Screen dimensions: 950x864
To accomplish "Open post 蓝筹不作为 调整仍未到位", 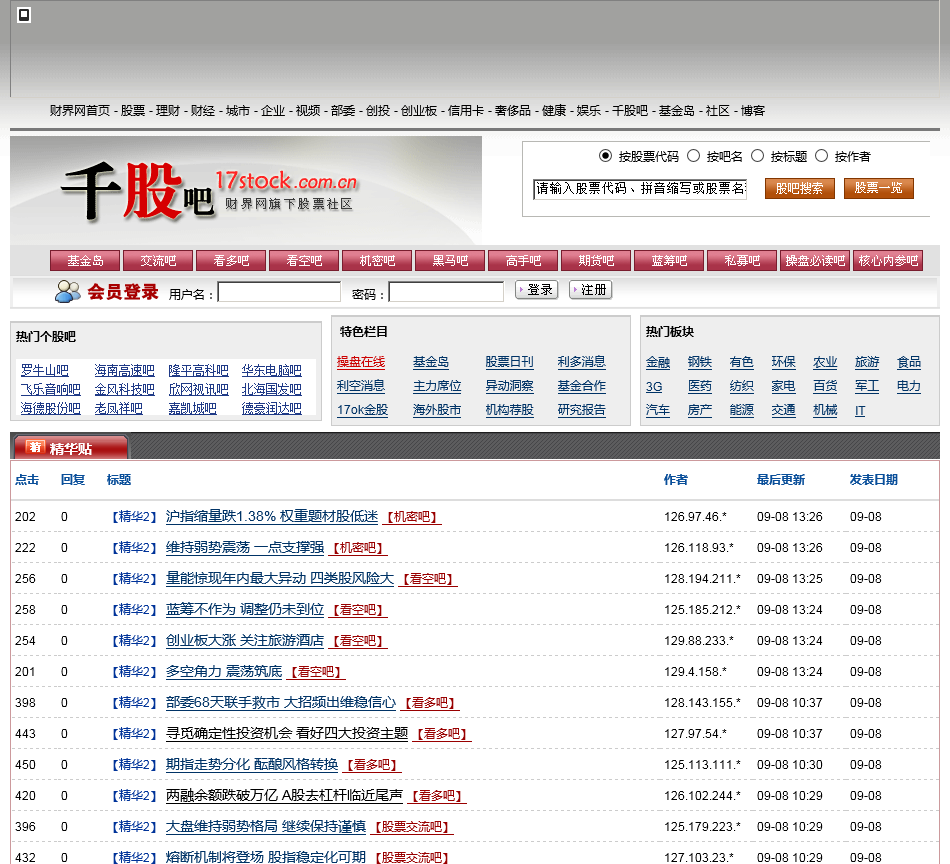I will coord(245,609).
